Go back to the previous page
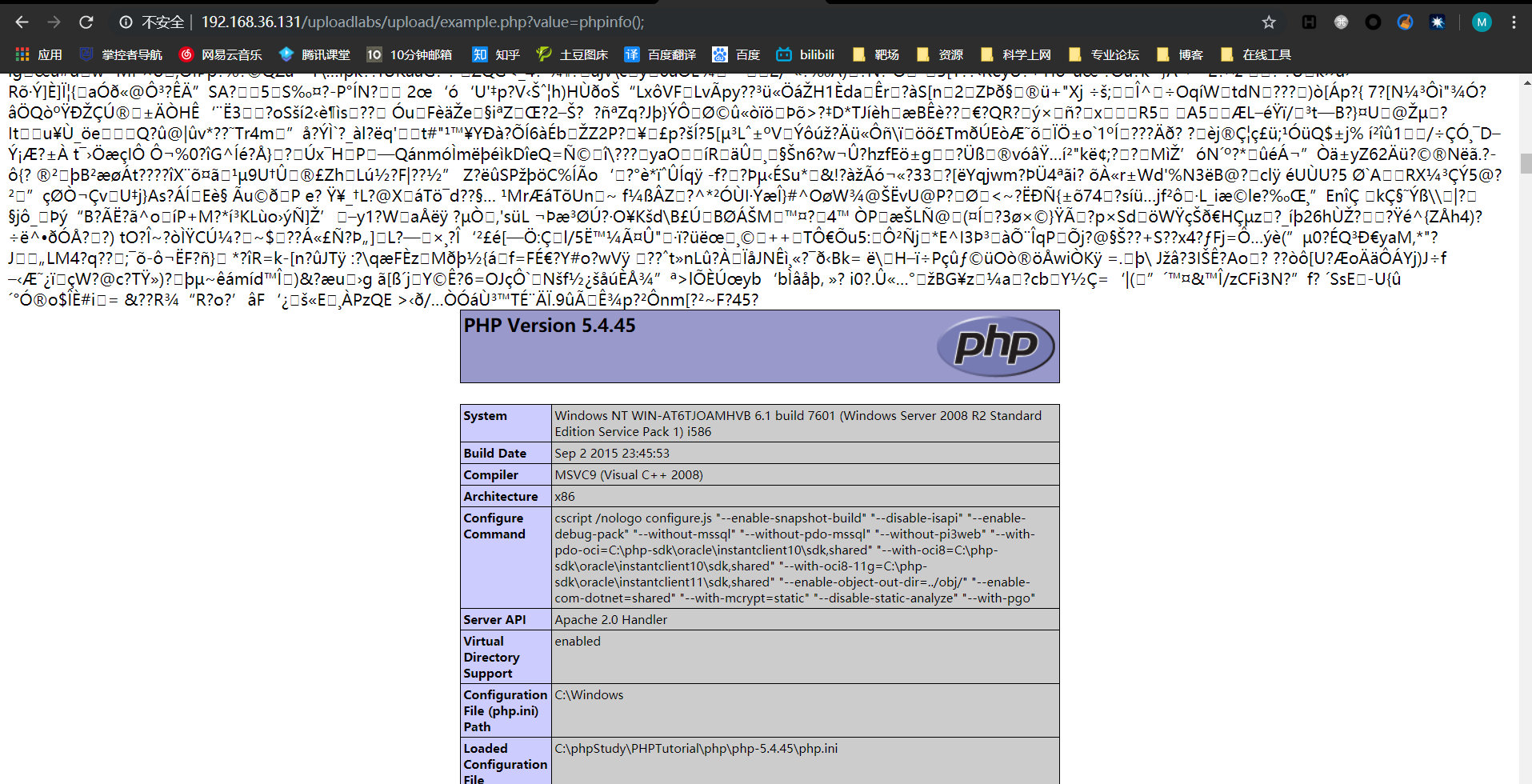The width and height of the screenshot is (1532, 784). click(22, 22)
